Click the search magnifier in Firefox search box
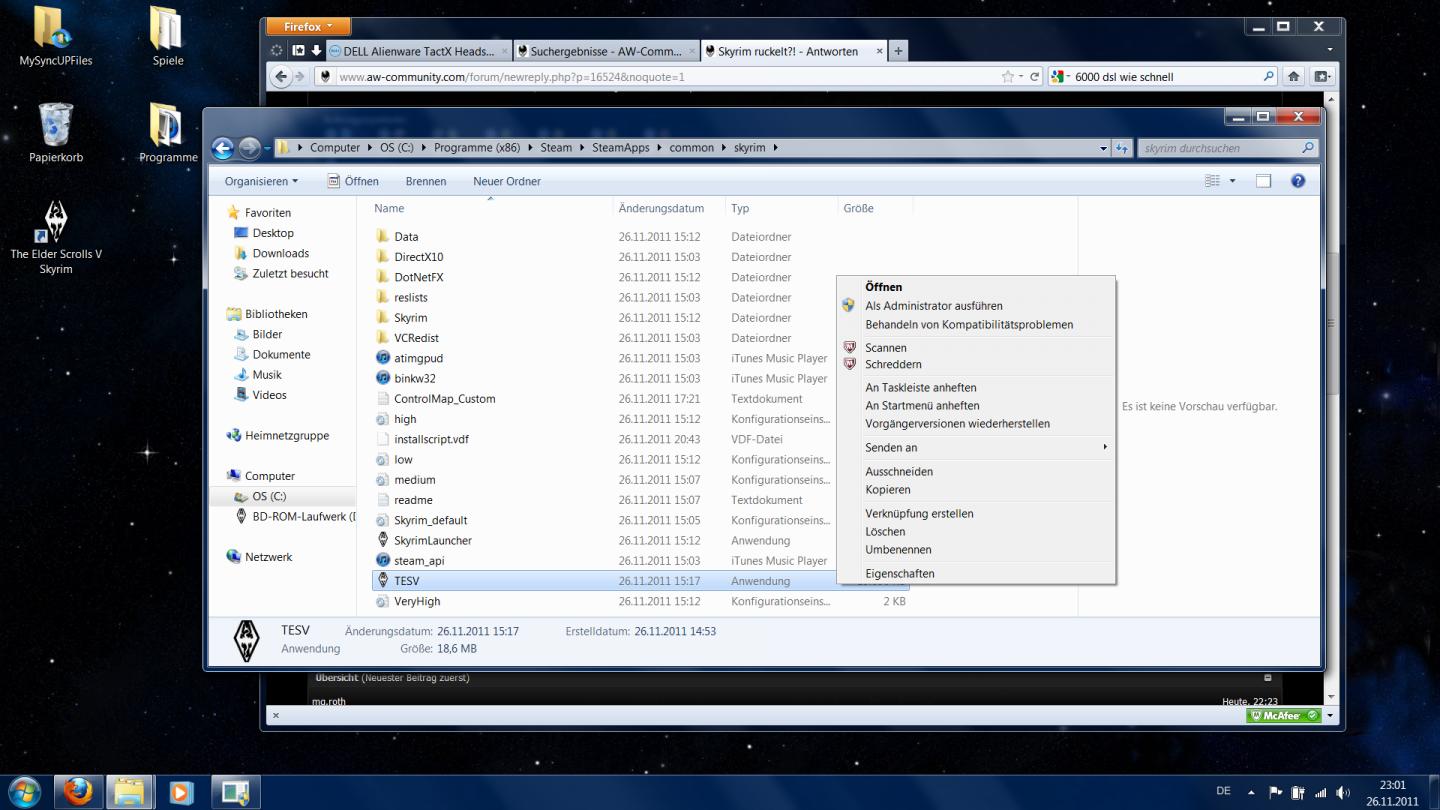This screenshot has width=1440, height=810. pyautogui.click(x=1268, y=76)
